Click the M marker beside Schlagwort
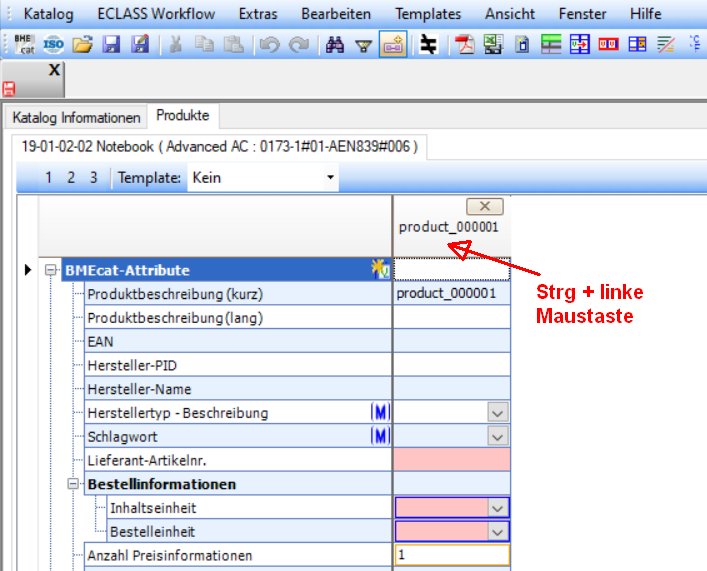Viewport: 707px width, 571px height. click(380, 436)
